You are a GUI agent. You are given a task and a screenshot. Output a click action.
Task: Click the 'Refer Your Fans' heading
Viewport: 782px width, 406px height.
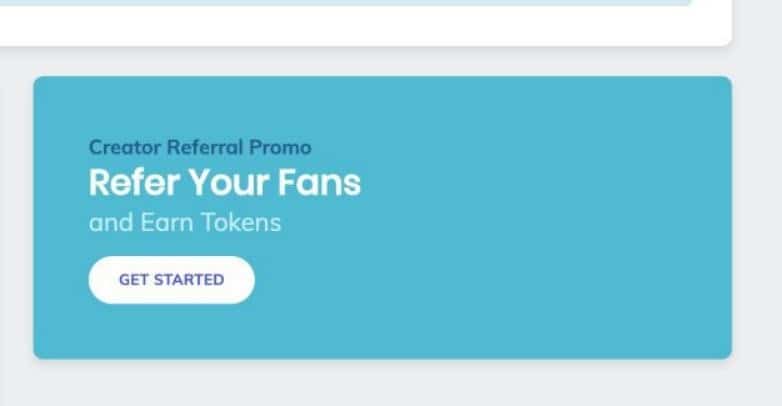click(x=224, y=183)
